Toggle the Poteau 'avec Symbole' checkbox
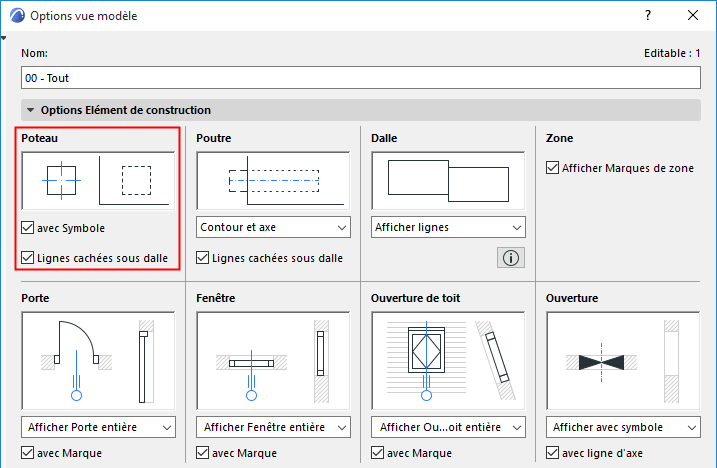Viewport: 717px width, 468px height. click(x=28, y=228)
